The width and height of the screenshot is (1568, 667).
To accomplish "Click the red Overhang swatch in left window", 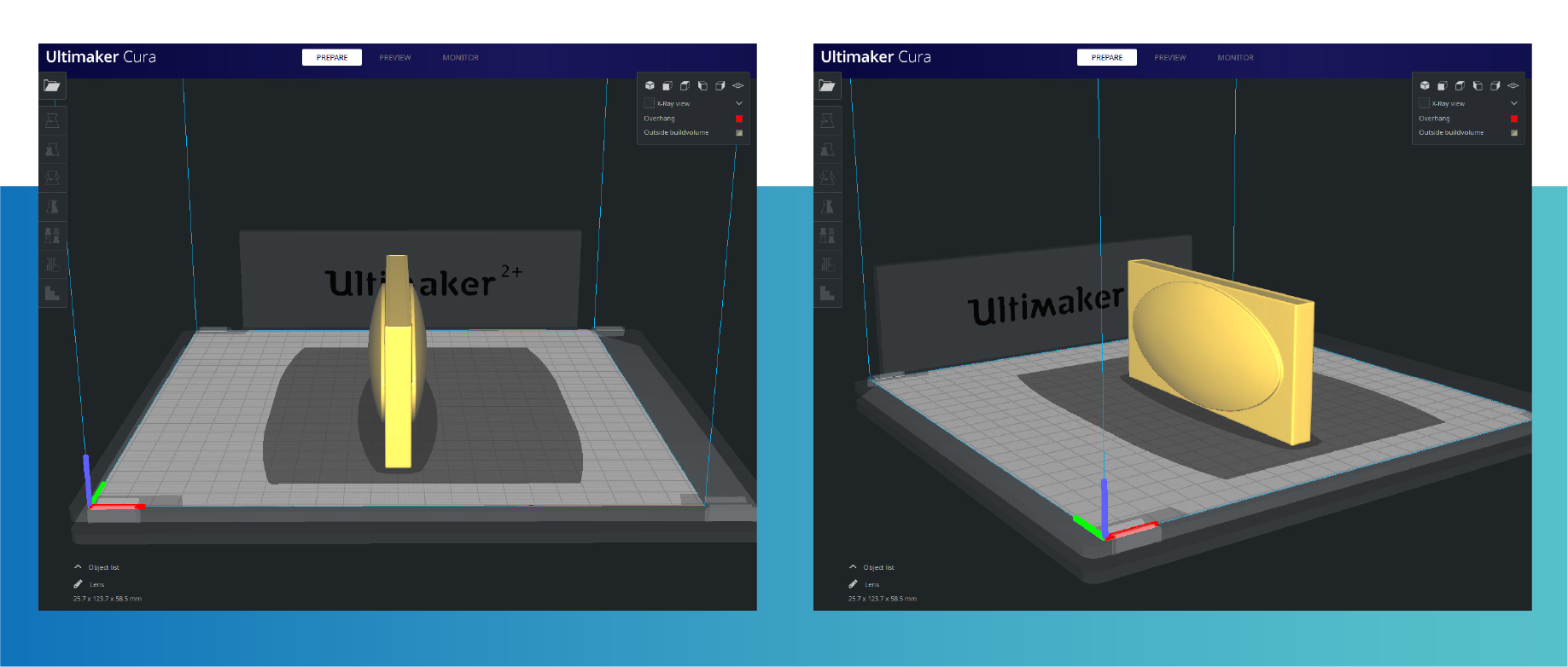I will click(739, 119).
